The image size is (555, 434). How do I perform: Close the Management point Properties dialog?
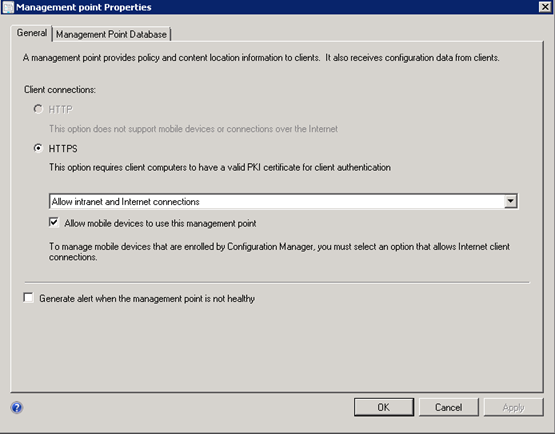coord(545,7)
